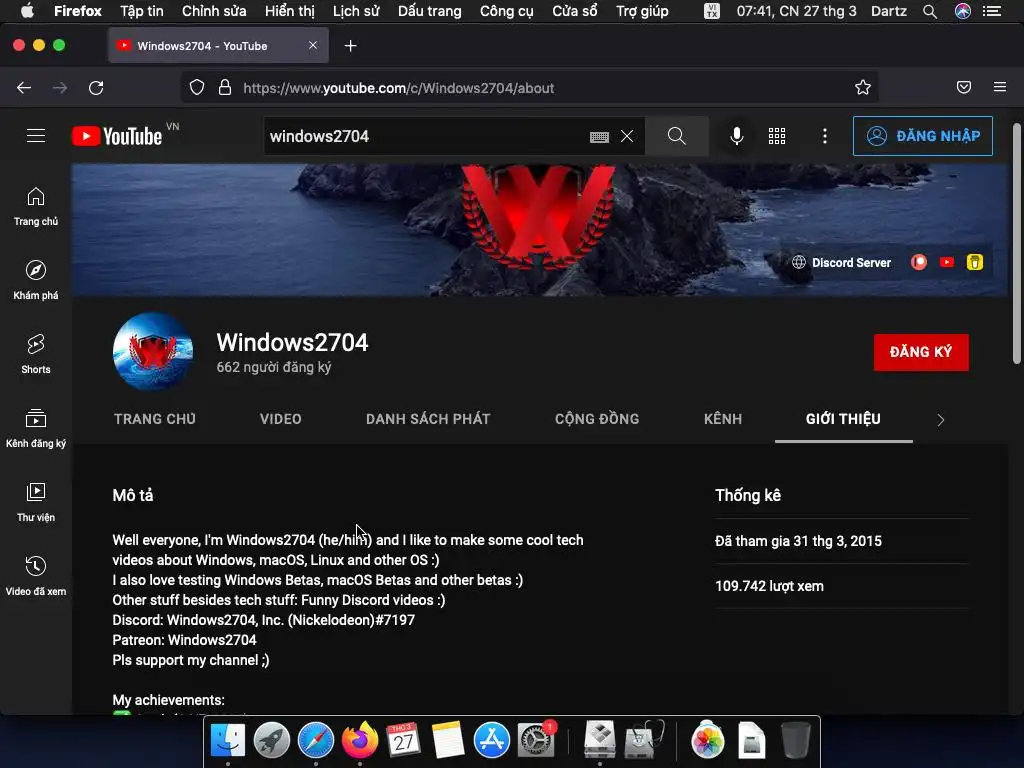Click the Windows2704 channel avatar

point(153,351)
